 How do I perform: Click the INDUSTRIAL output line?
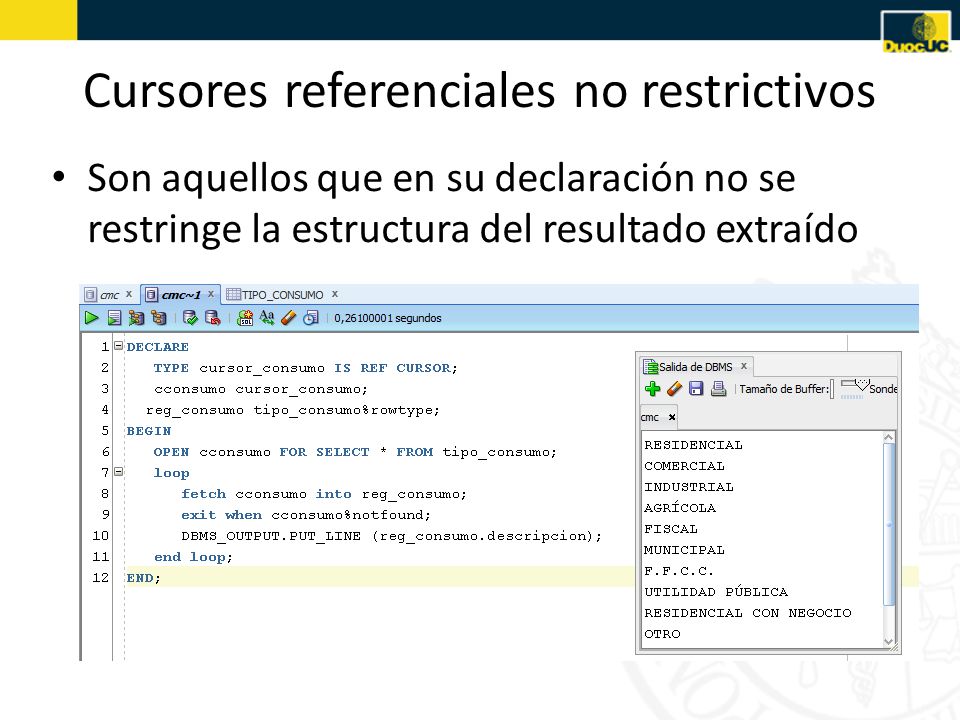(689, 487)
